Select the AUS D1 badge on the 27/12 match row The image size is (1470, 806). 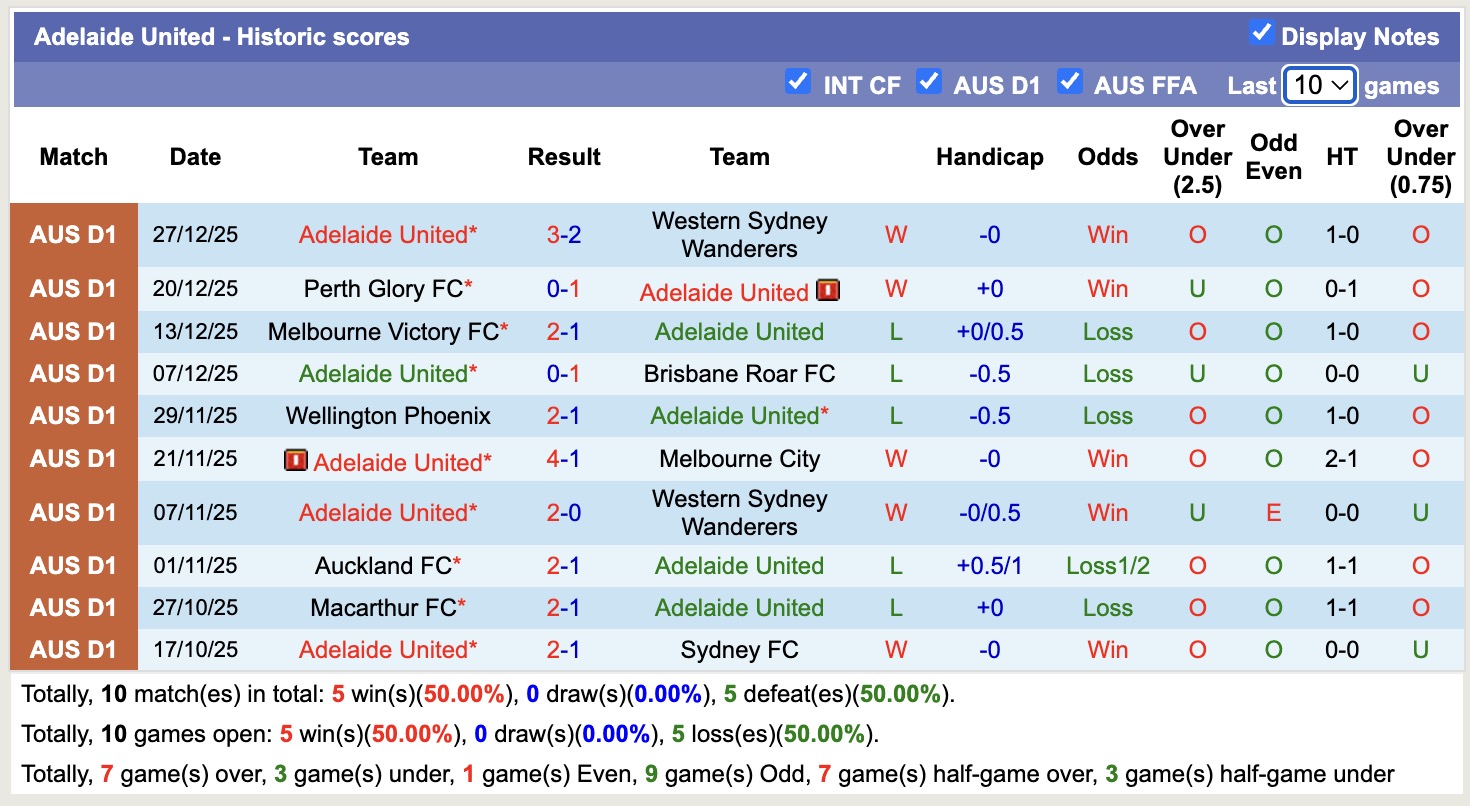74,235
